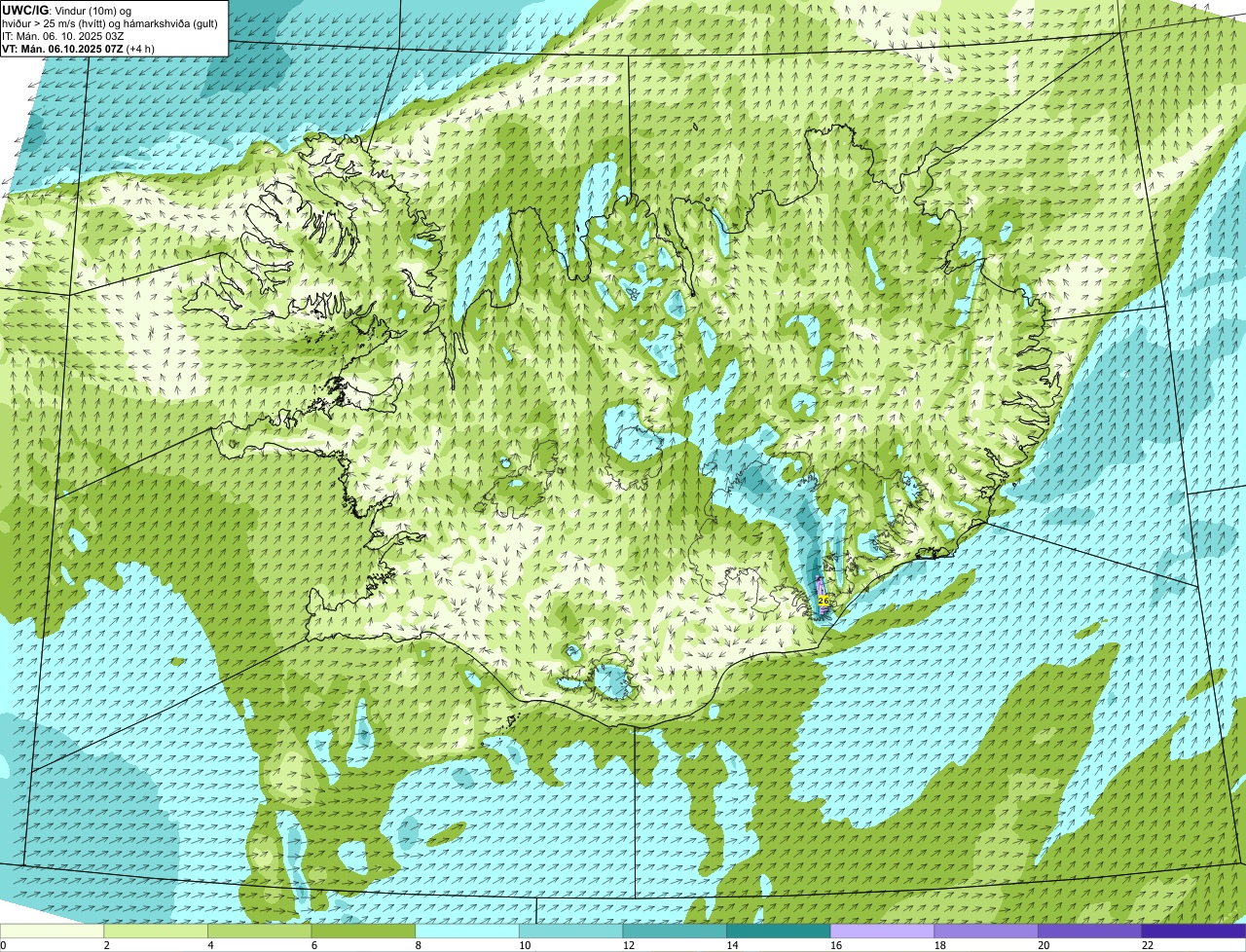Click the scale label '10'

[525, 945]
